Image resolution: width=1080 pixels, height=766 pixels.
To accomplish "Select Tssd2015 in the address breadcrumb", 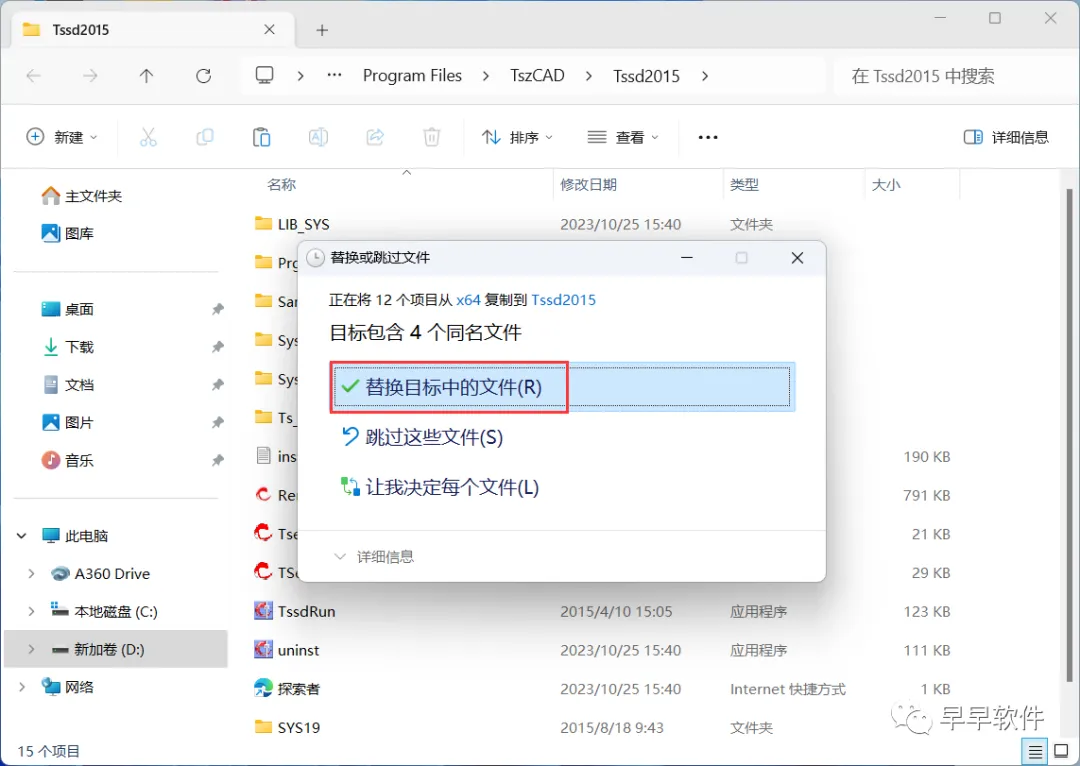I will pos(646,75).
